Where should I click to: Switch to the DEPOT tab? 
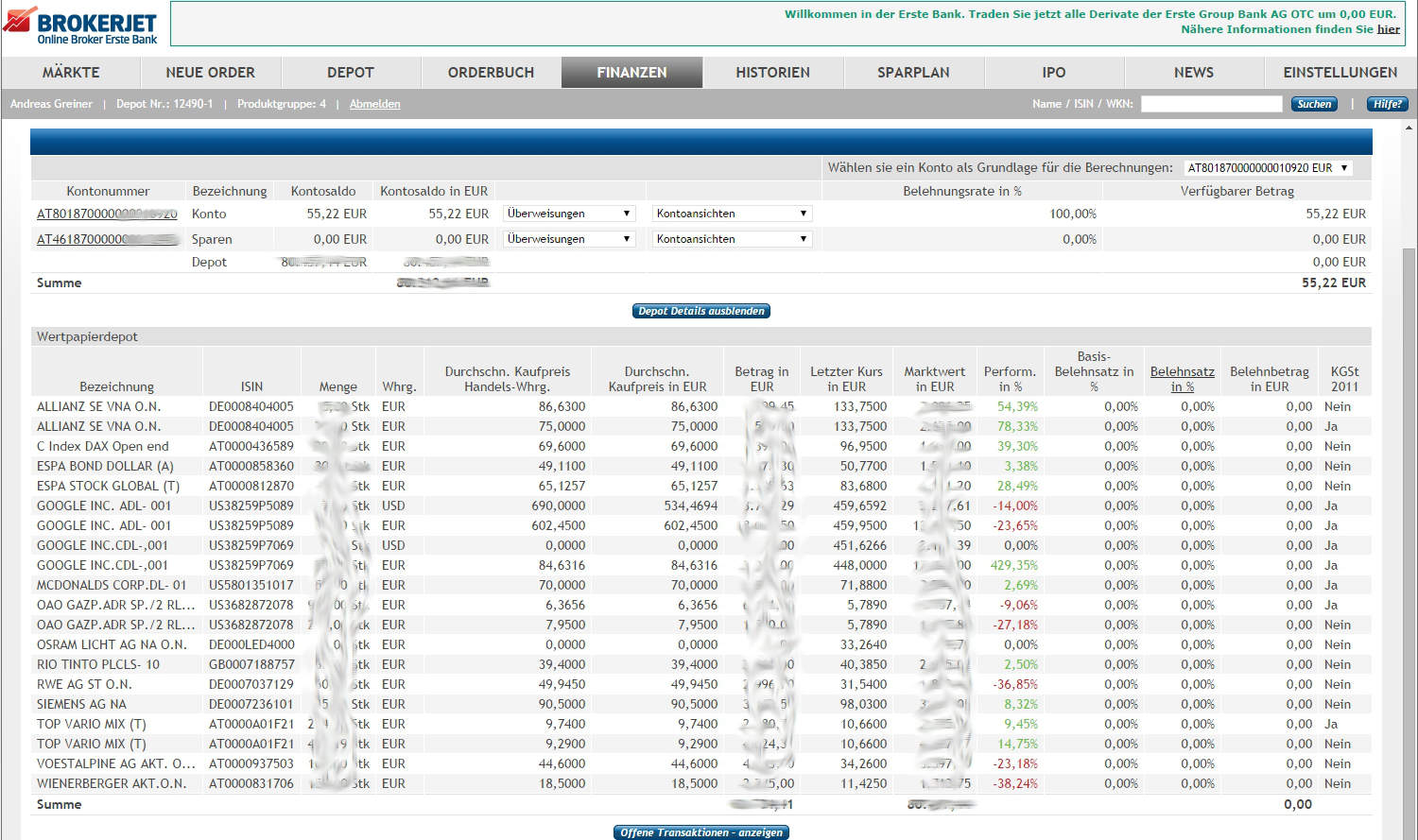351,73
